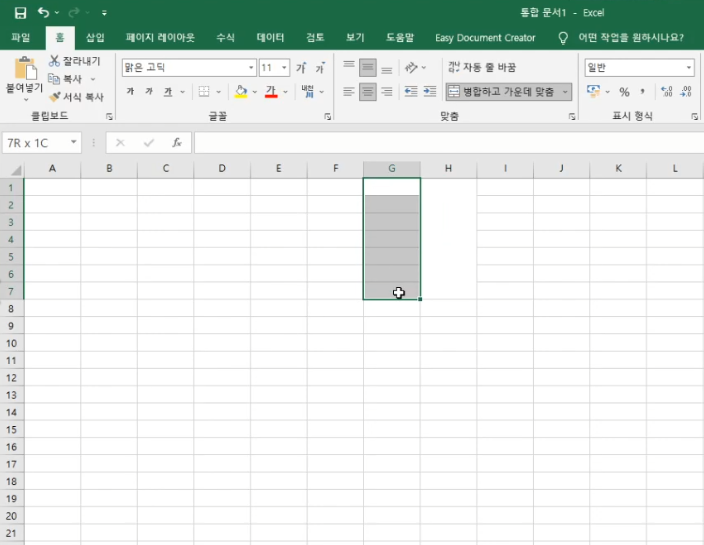Align text to the left
704x545 pixels.
pyautogui.click(x=349, y=92)
